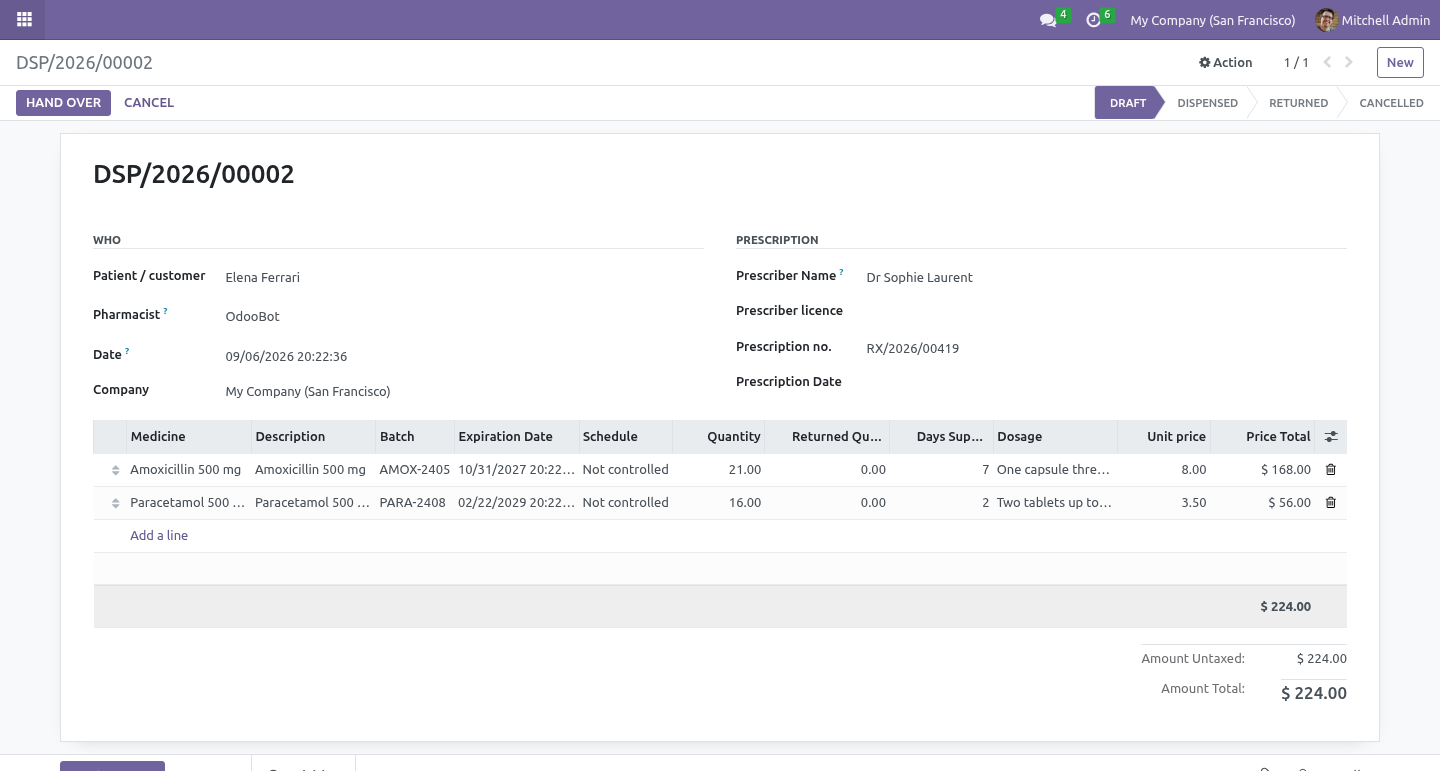Open company switcher My Company (San Francisco)

tap(1213, 20)
